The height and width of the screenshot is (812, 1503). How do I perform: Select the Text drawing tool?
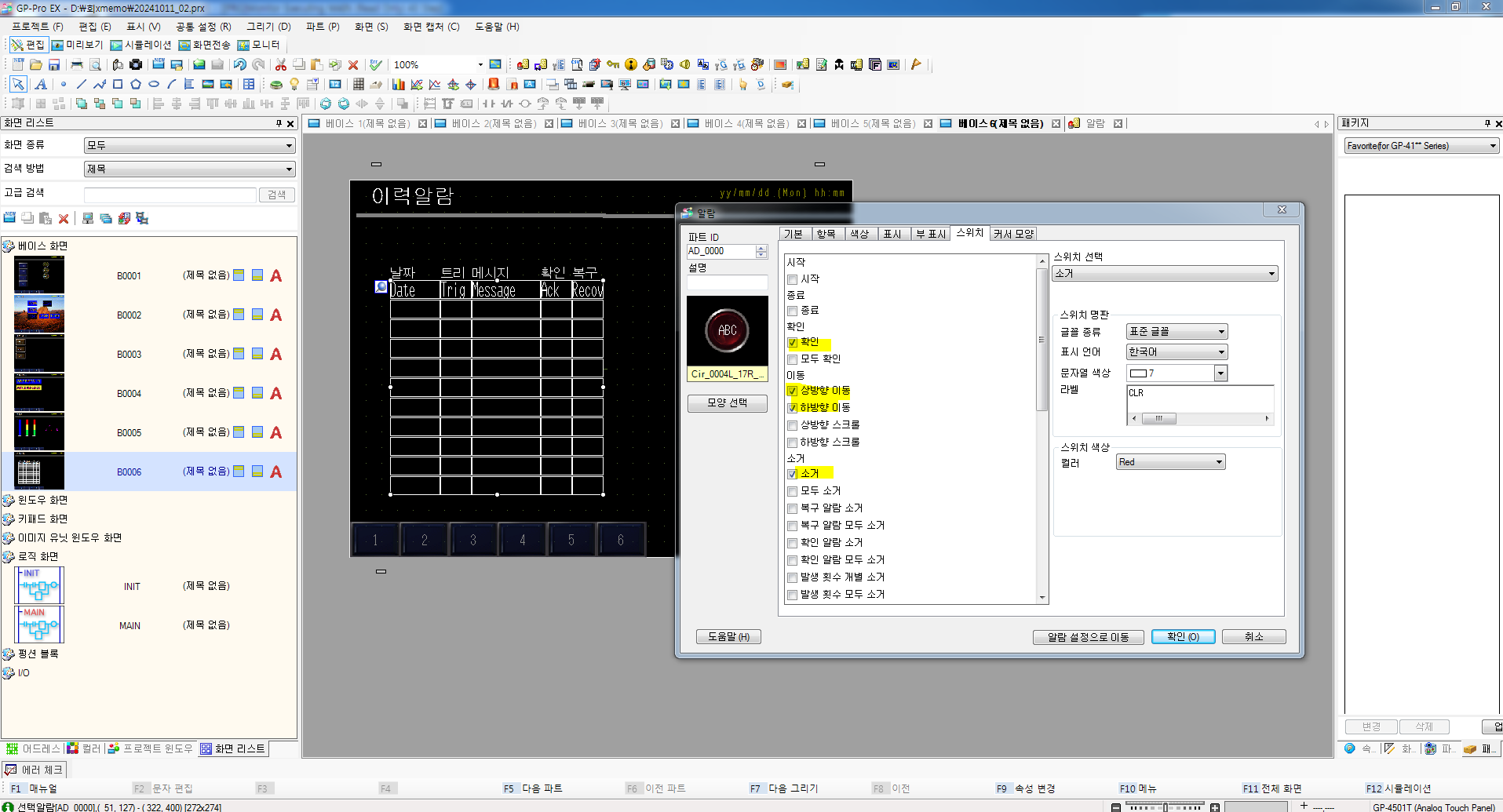tap(41, 84)
